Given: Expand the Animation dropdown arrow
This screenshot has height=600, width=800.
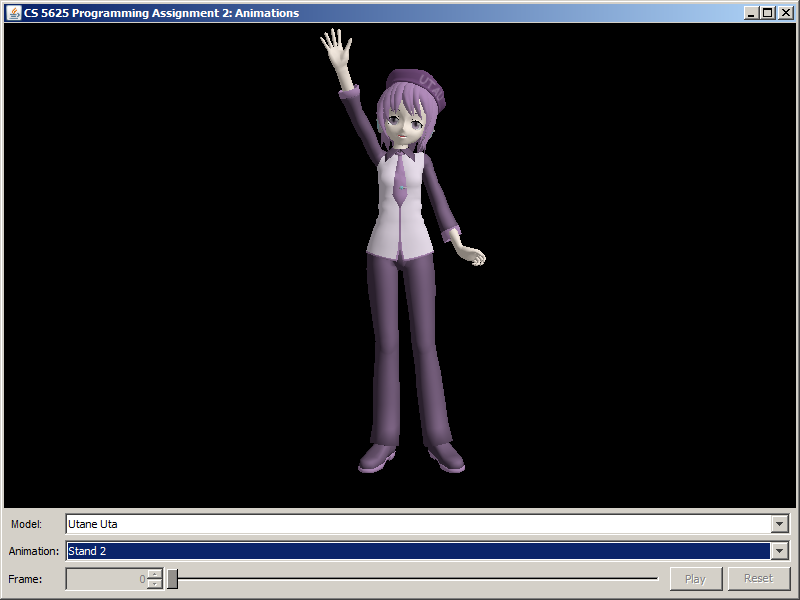Looking at the screenshot, I should click(780, 551).
